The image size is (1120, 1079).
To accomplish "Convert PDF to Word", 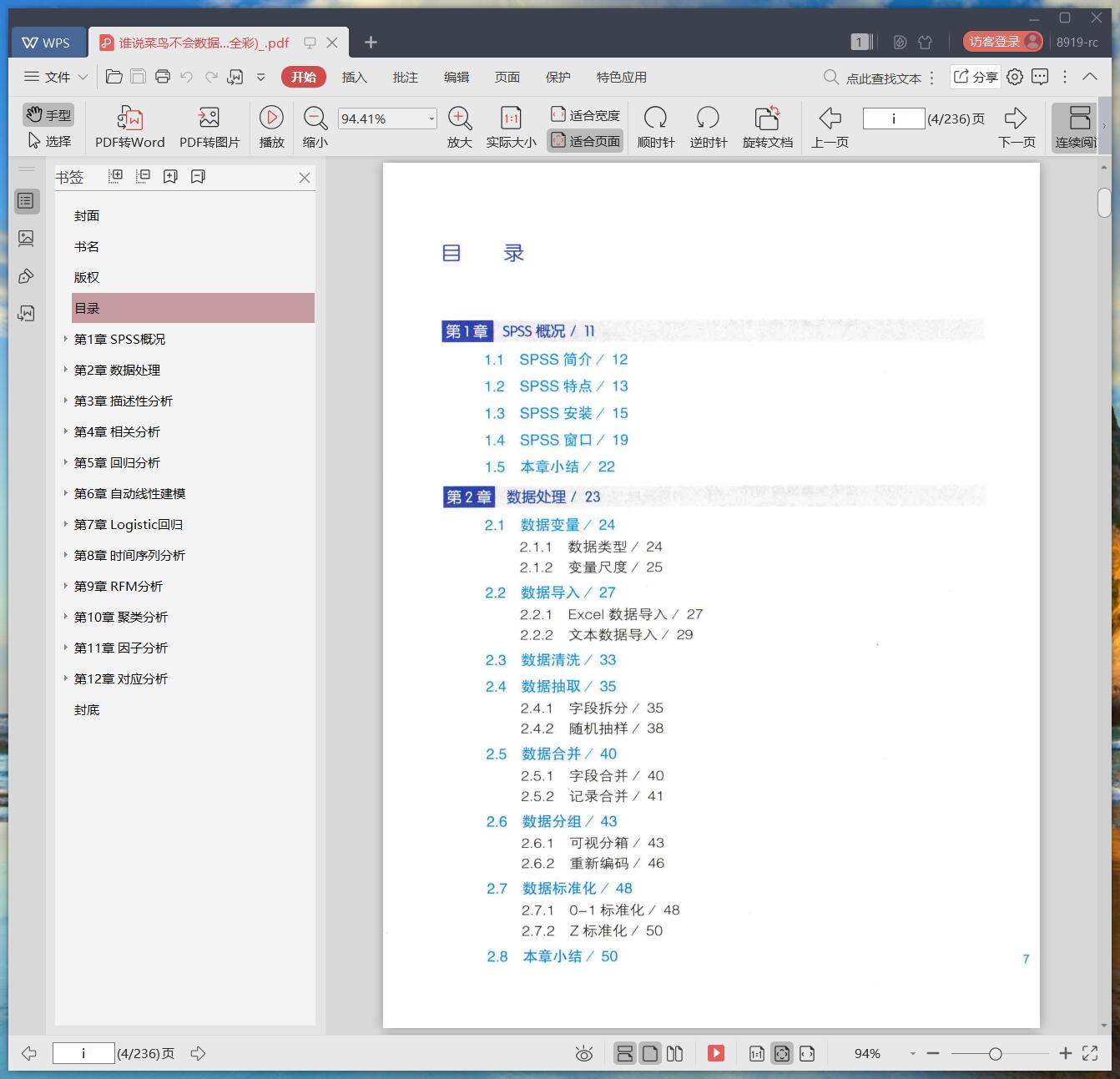I will click(x=129, y=128).
